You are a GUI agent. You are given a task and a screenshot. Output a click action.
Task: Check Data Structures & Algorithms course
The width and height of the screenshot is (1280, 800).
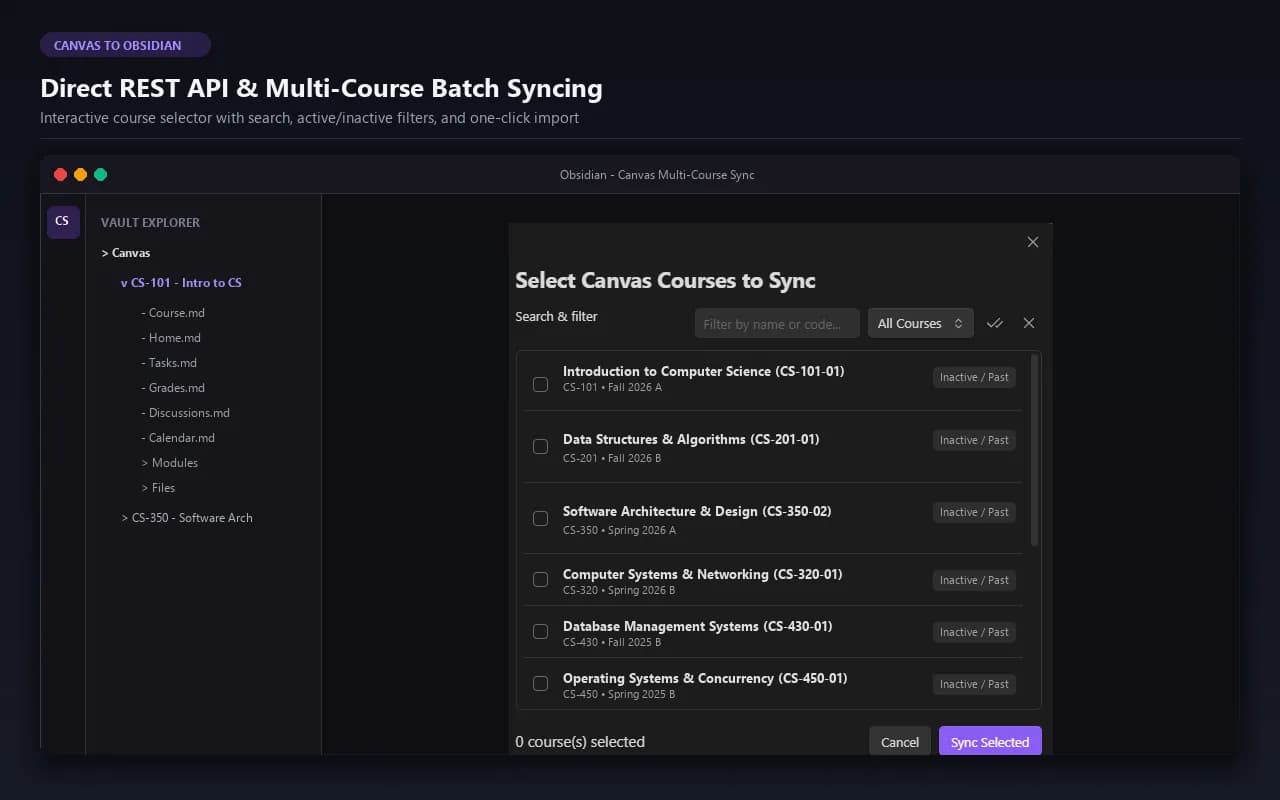point(540,447)
